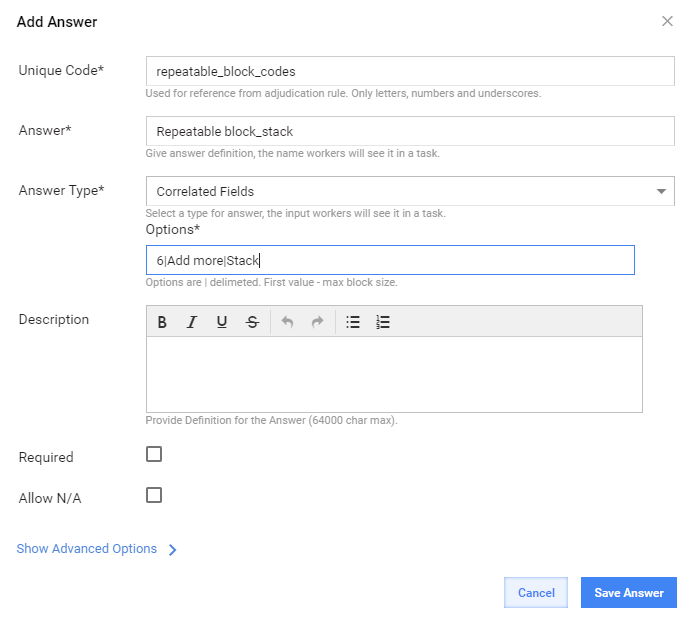Focus the Unique Code input field
Image resolution: width=691 pixels, height=630 pixels.
coord(410,71)
